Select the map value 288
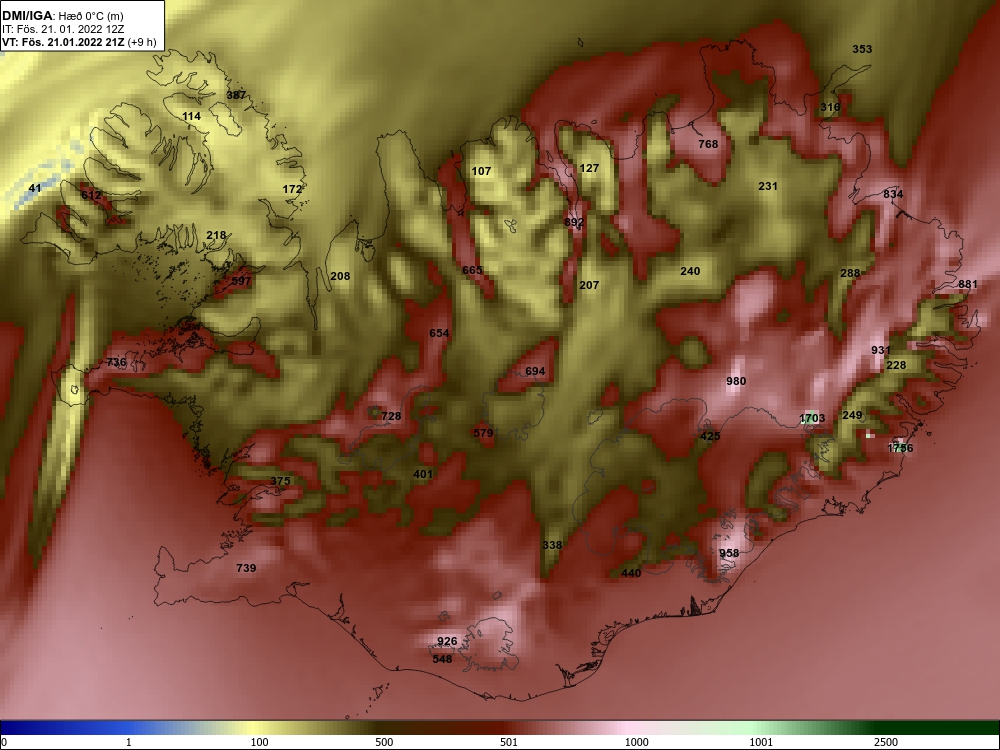Screen dimensions: 1000x750 pos(850,274)
